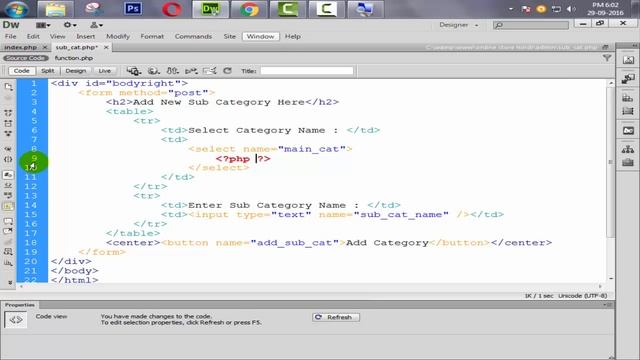Click the Refresh button in Properties panel
The image size is (640, 360).
point(336,317)
